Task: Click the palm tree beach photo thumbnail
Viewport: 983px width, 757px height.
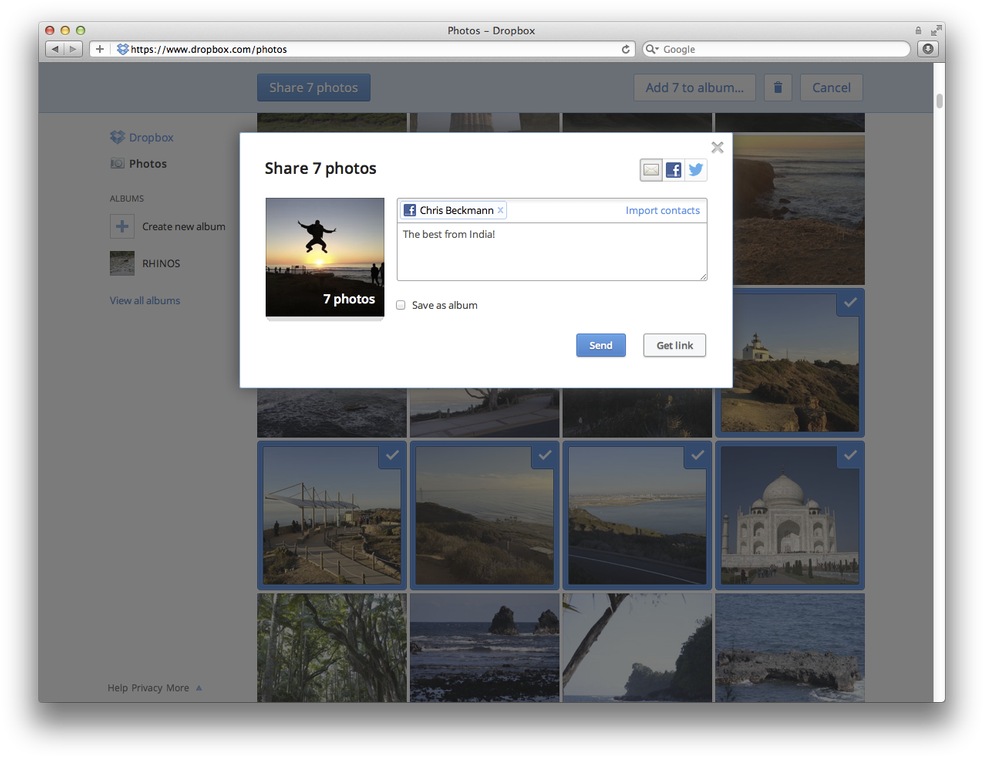Action: pos(637,648)
